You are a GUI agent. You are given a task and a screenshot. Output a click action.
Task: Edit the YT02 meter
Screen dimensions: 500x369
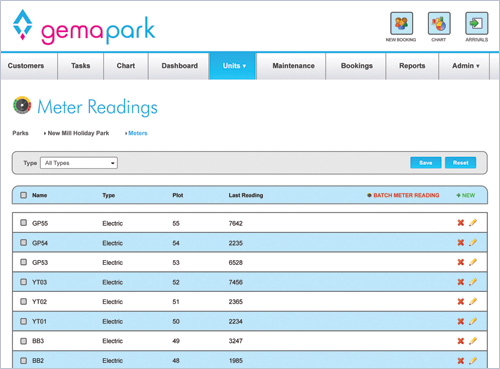click(473, 301)
